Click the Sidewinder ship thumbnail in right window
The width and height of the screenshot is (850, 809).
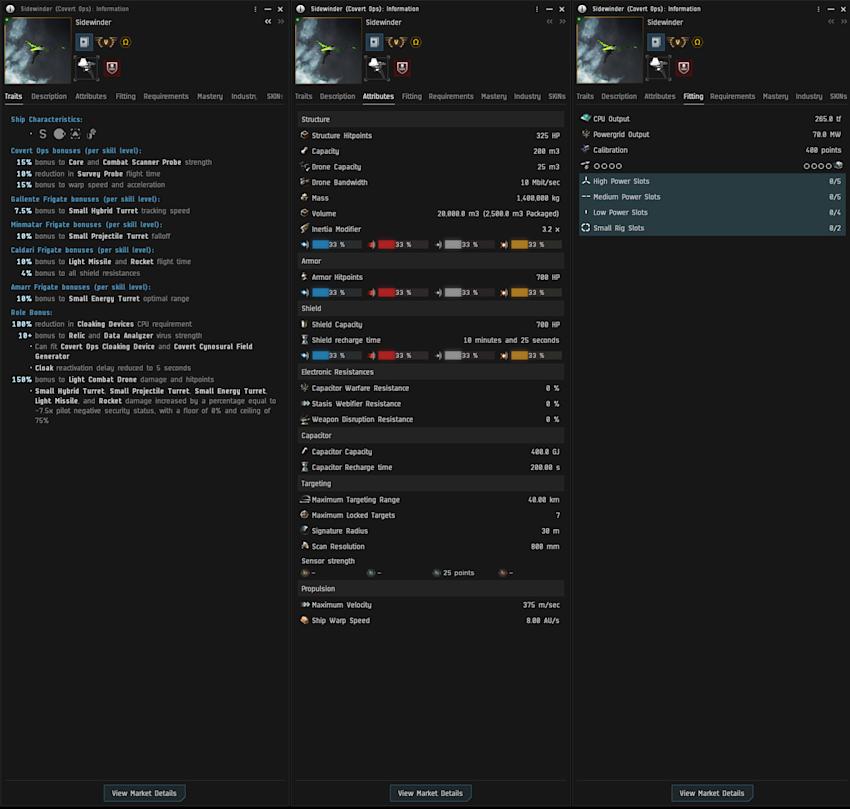(609, 50)
